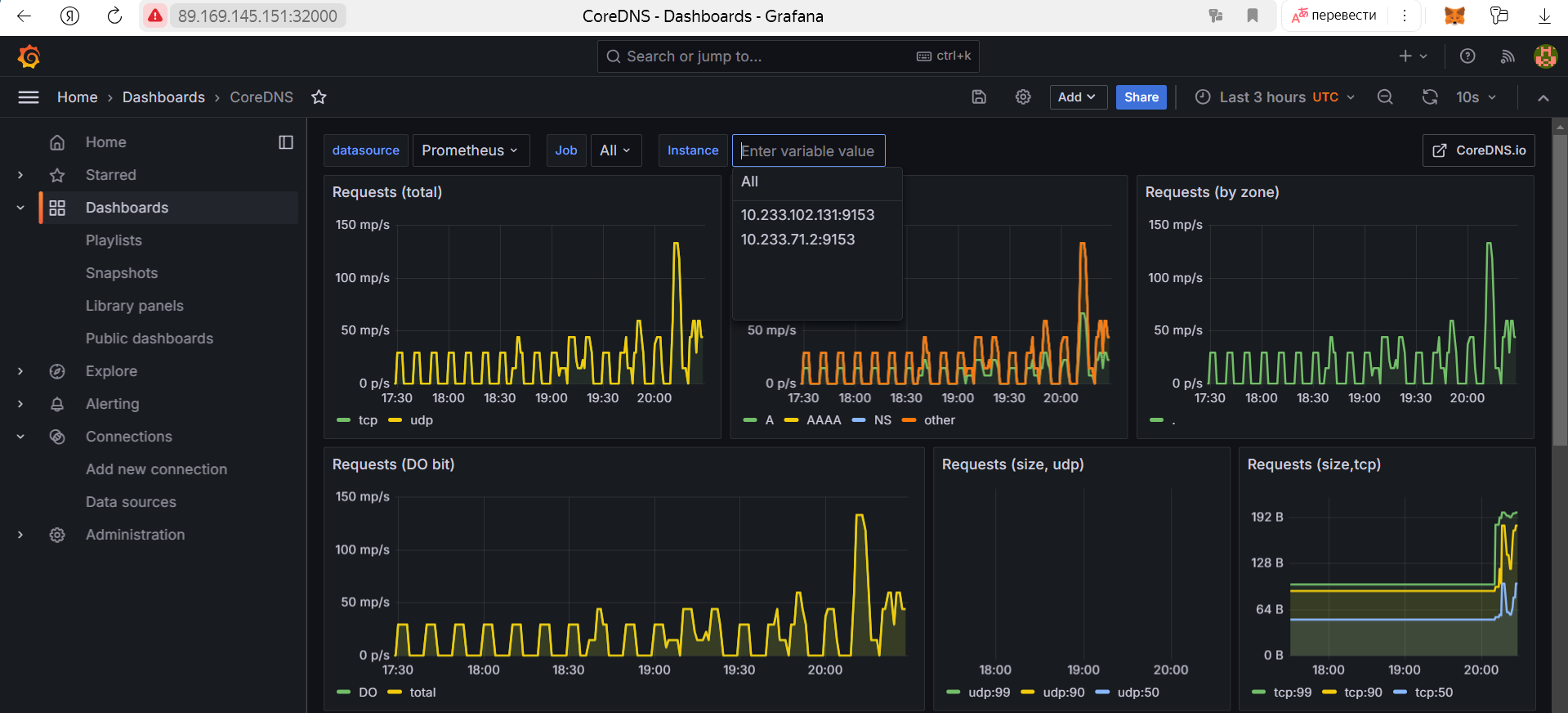Click the insecure-site warning icon

coord(155,16)
